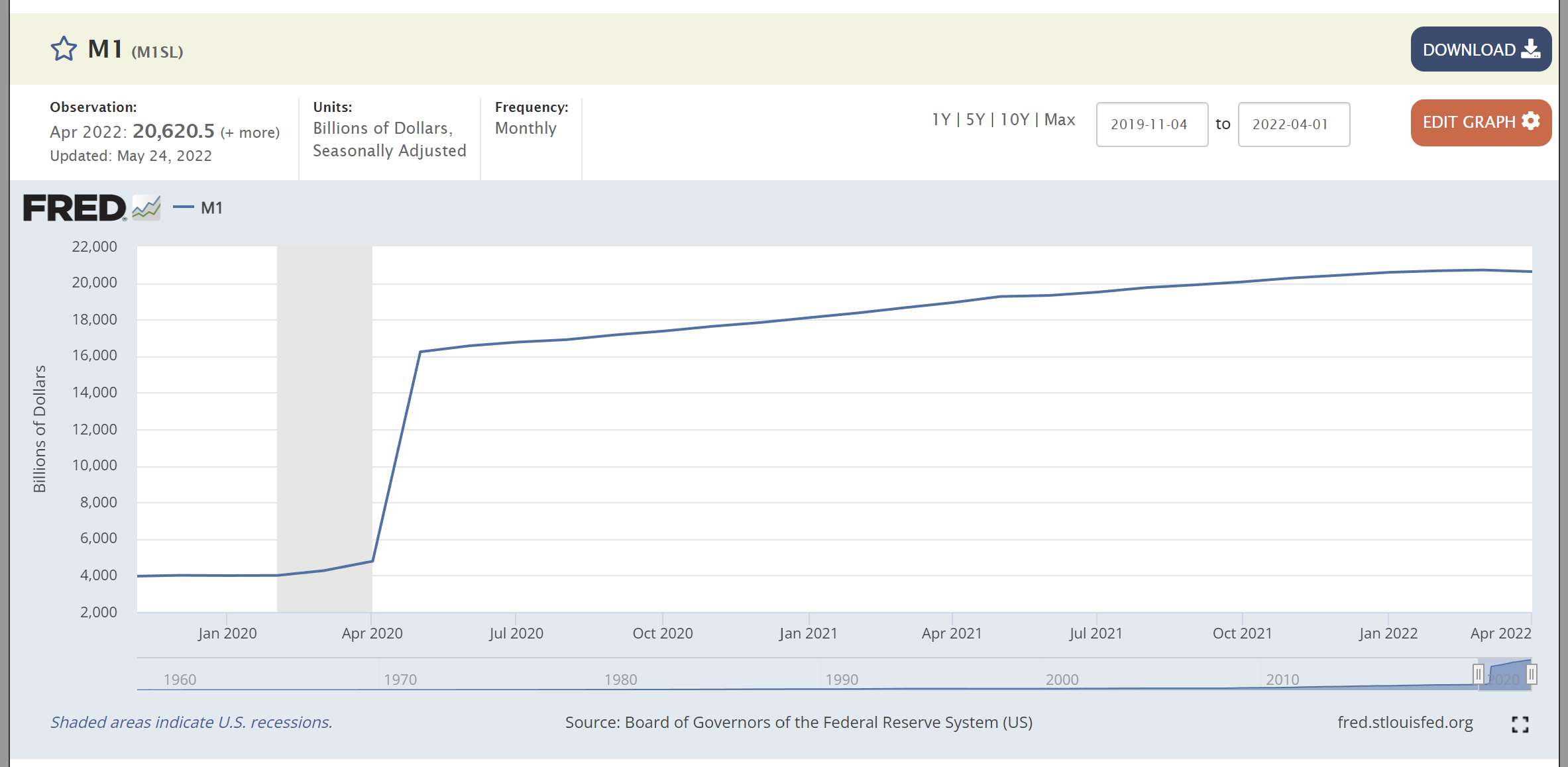This screenshot has height=767, width=1568.
Task: Click the DOWNLOAD button
Action: [x=1481, y=49]
